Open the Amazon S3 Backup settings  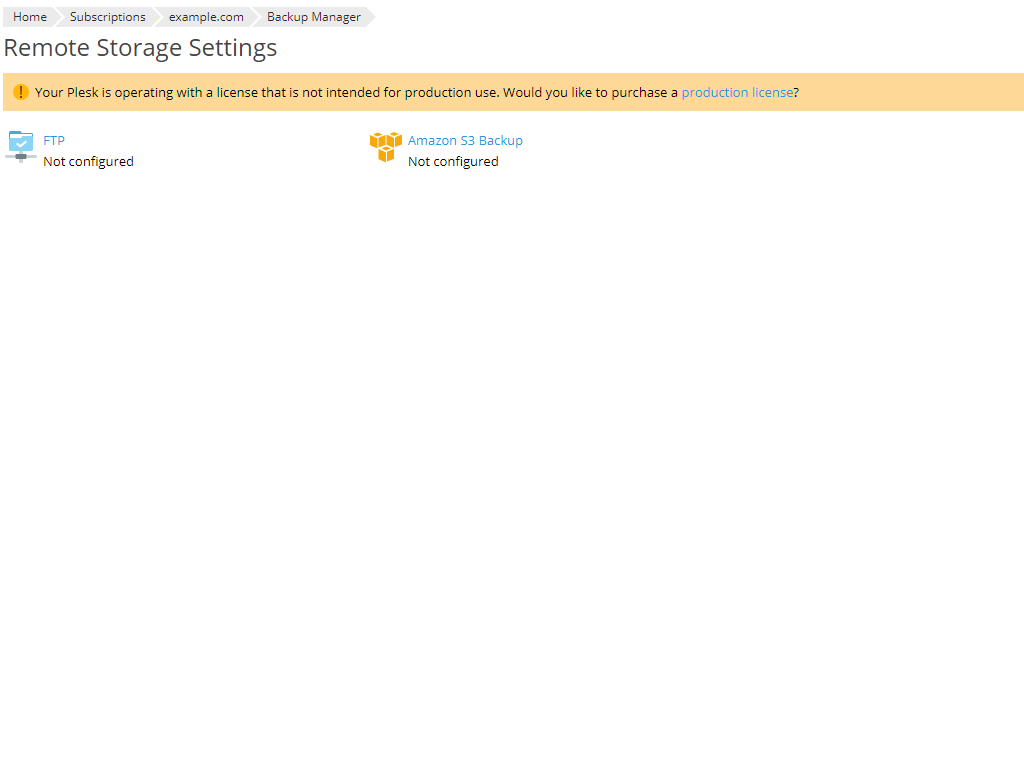(x=465, y=140)
